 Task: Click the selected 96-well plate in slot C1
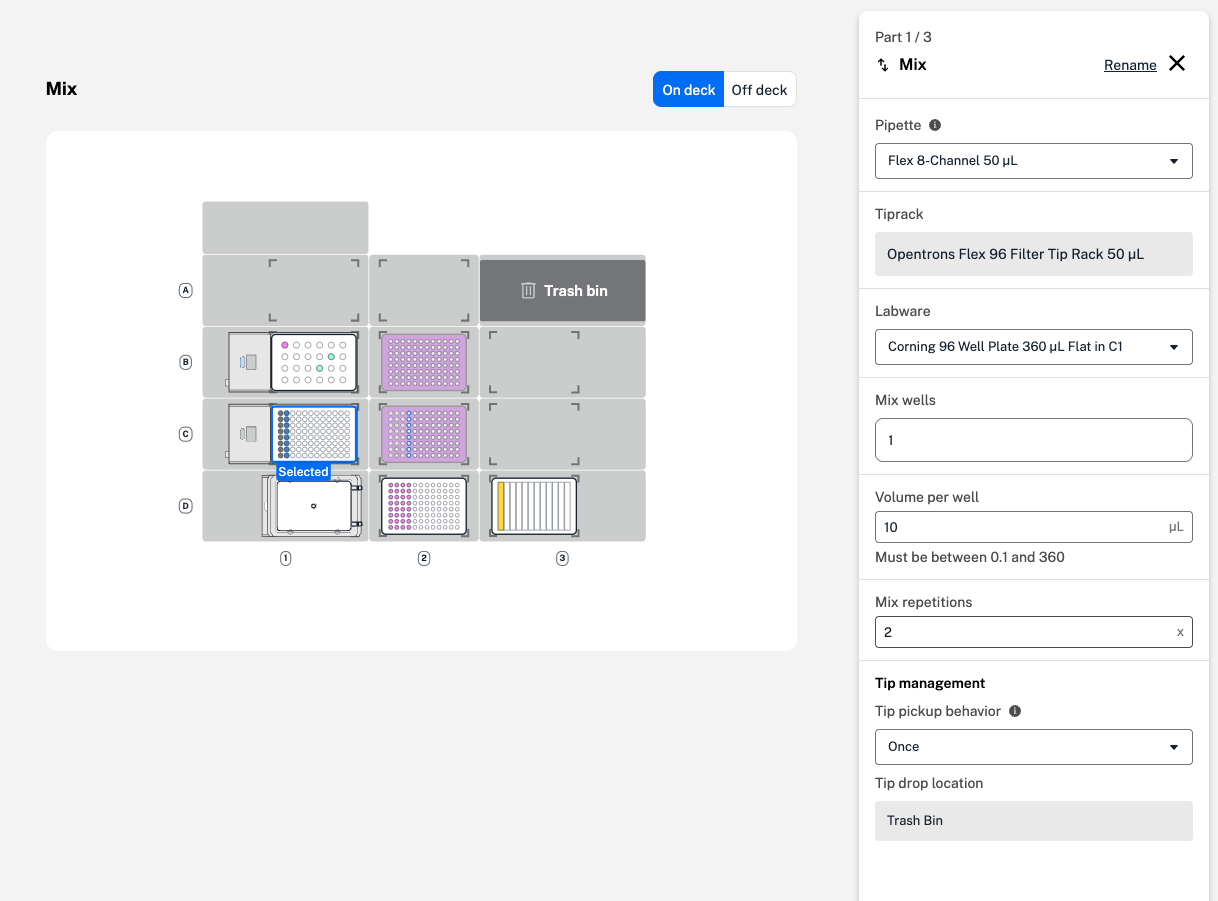pyautogui.click(x=313, y=434)
